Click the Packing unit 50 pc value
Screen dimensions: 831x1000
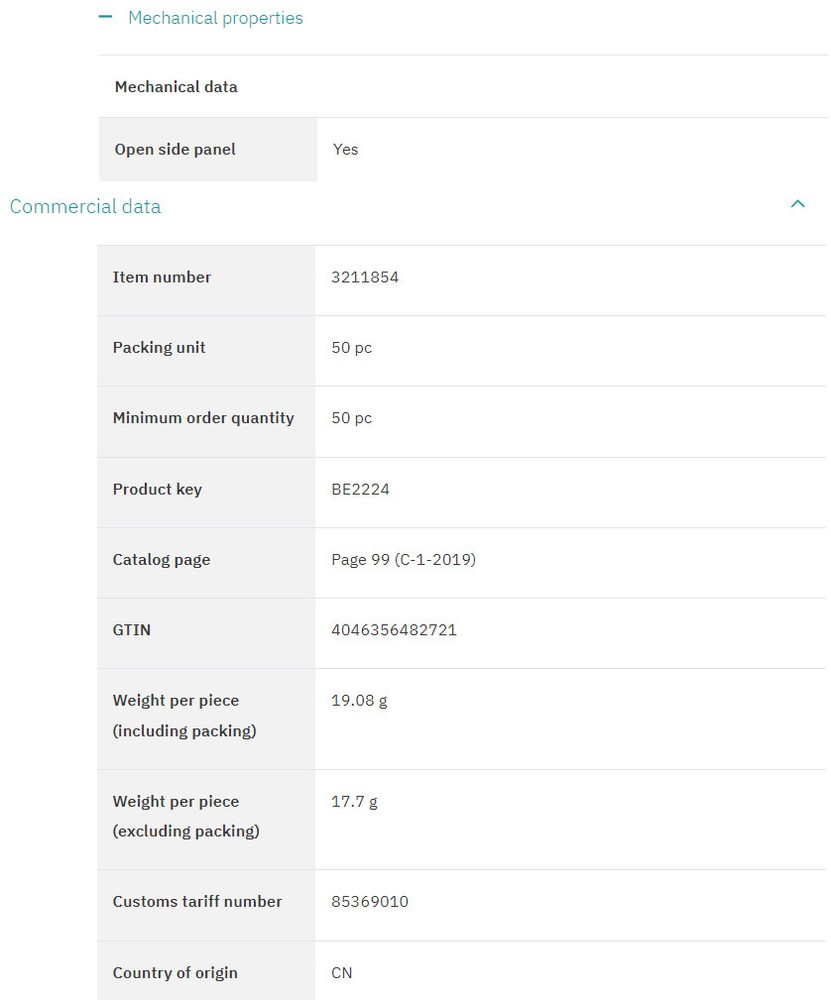351,348
